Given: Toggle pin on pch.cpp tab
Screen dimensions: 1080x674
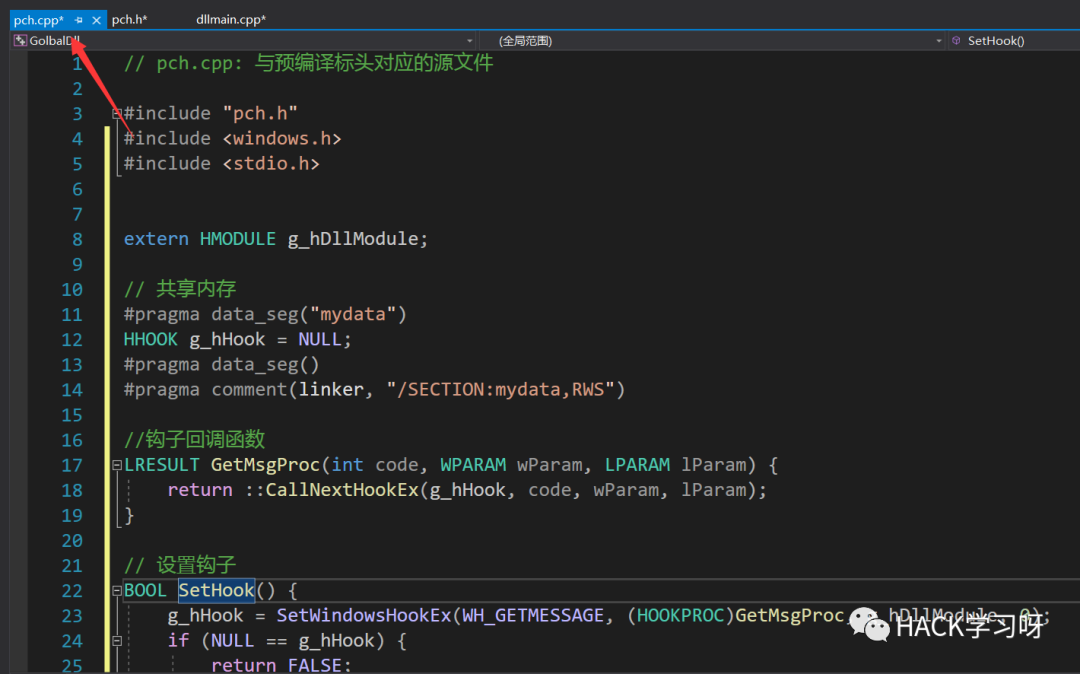Looking at the screenshot, I should [x=79, y=20].
